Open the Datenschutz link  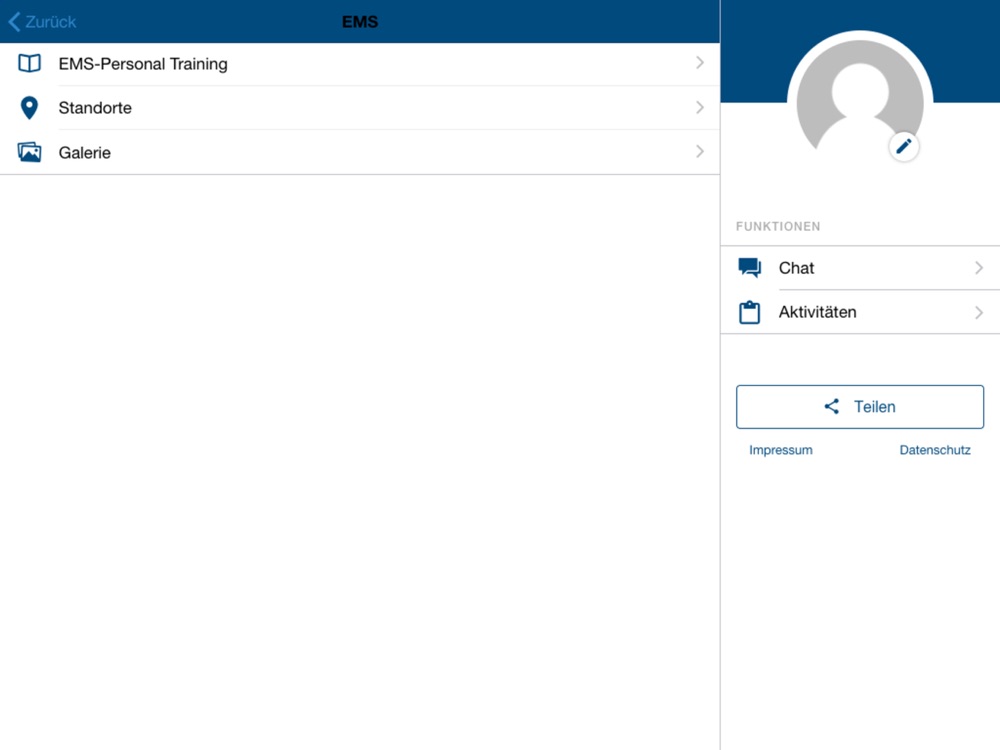[935, 450]
